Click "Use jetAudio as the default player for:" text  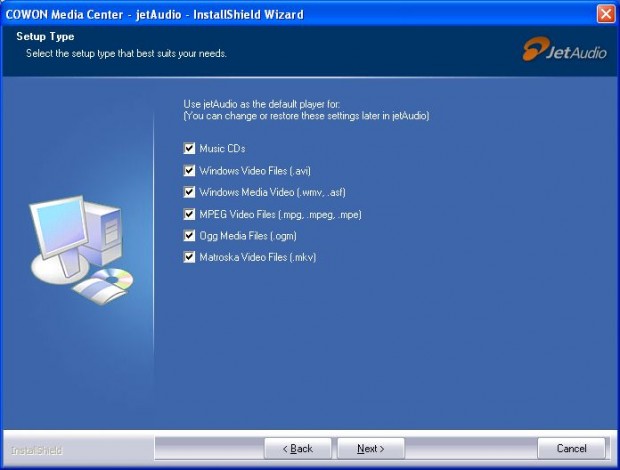262,104
